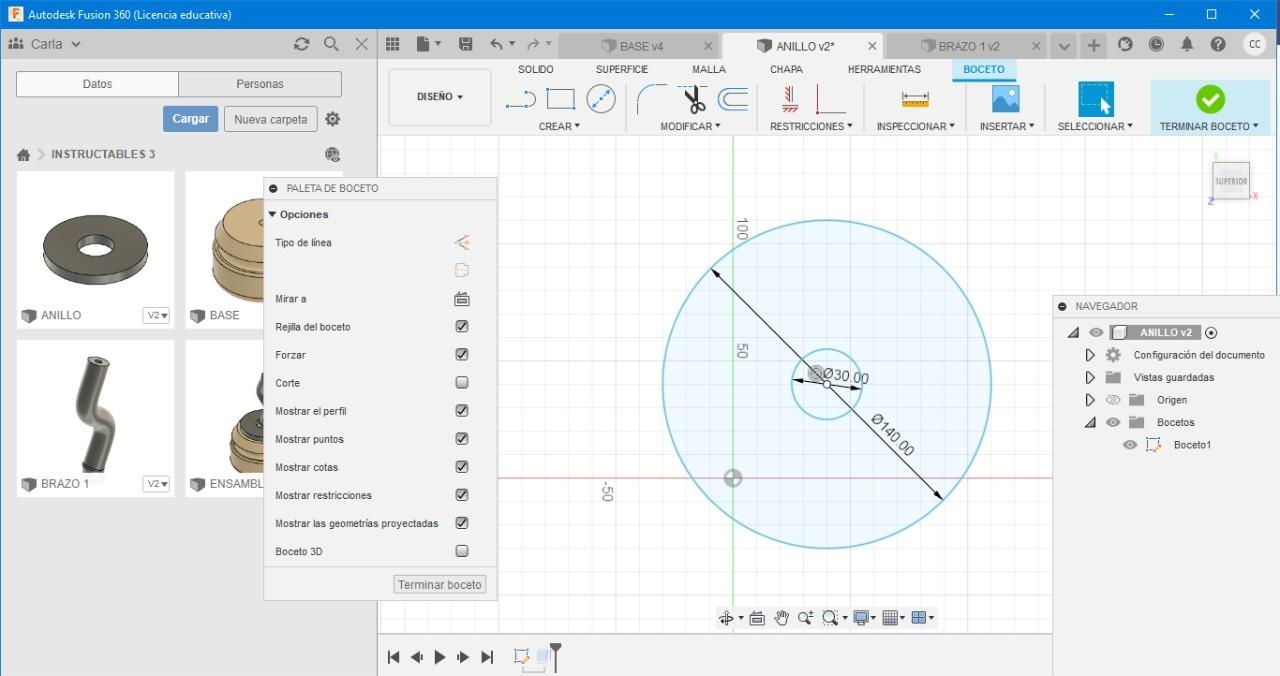Switch to the MALLA tab
This screenshot has height=676, width=1280.
709,69
